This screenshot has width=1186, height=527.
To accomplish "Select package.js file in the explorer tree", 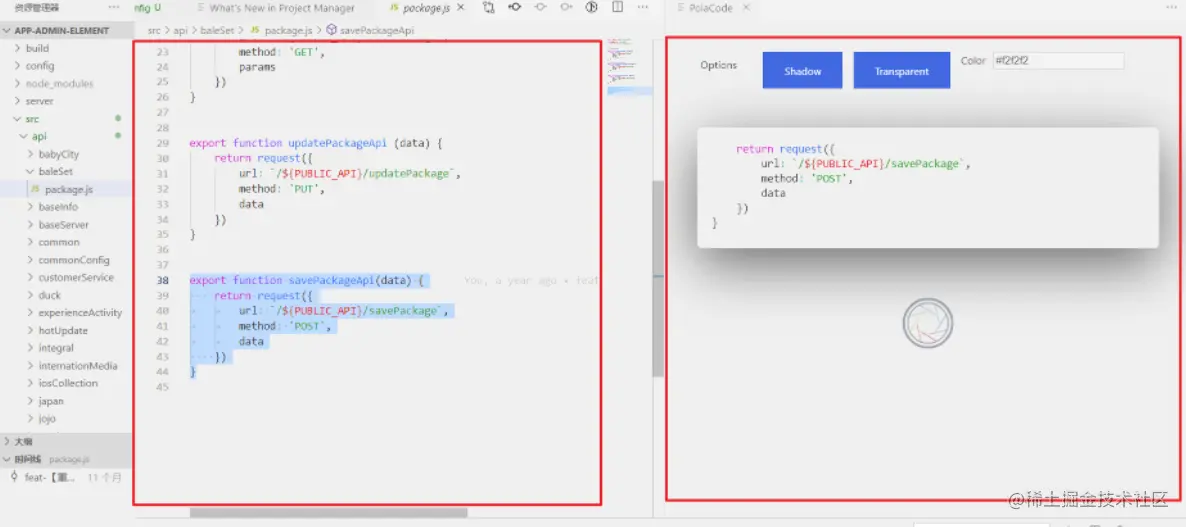I will (66, 189).
